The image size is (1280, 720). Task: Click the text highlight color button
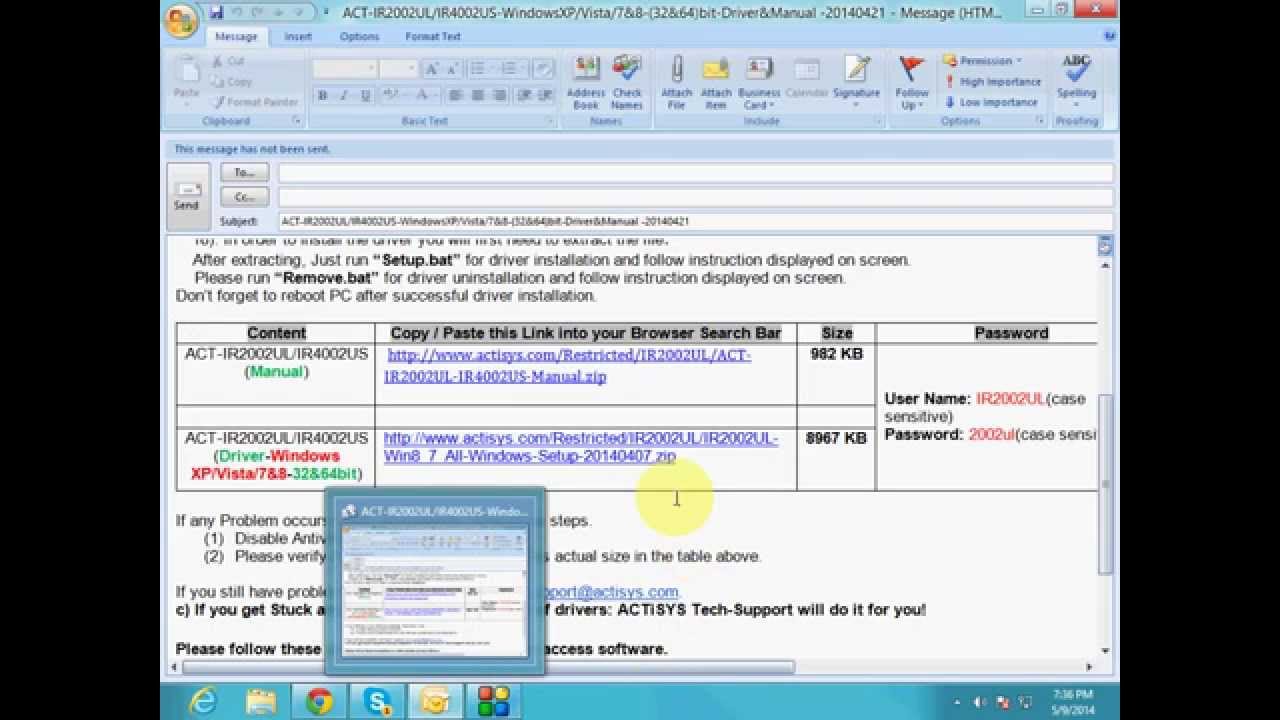pyautogui.click(x=391, y=95)
